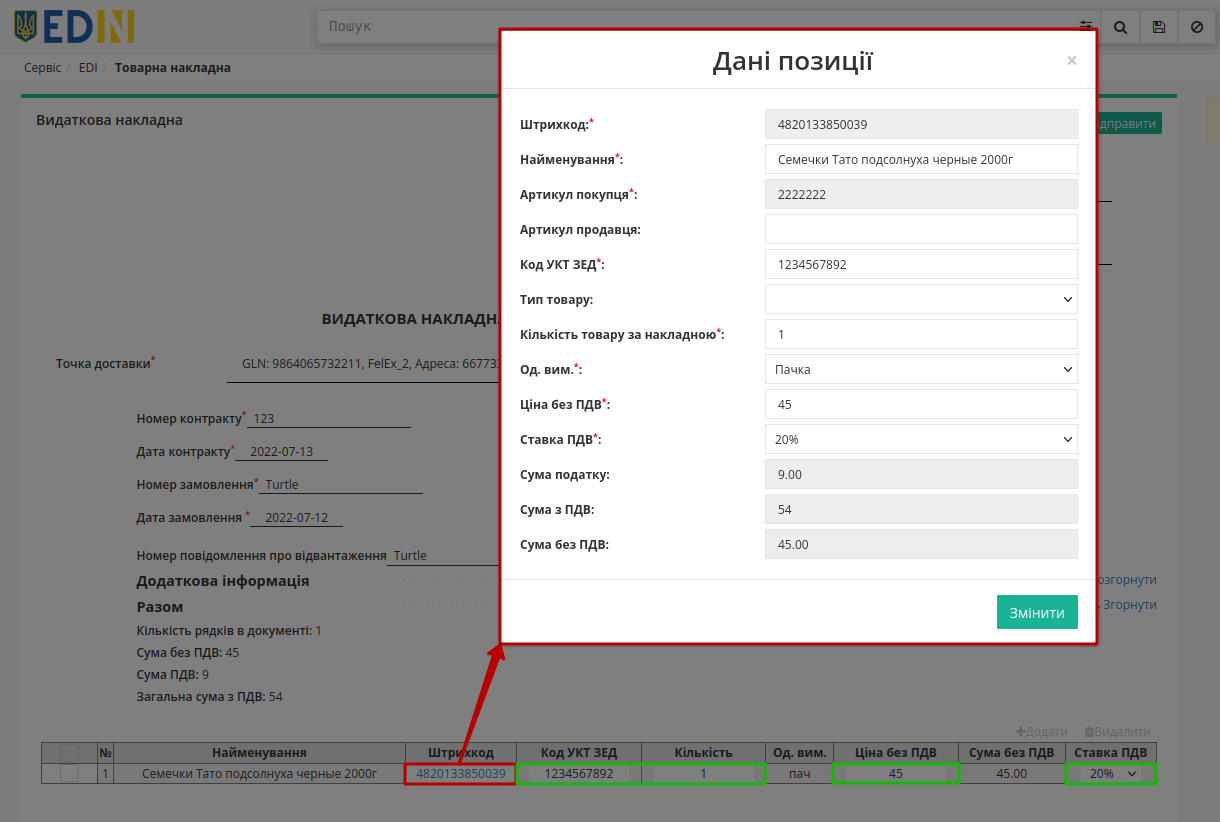The image size is (1220, 822).
Task: Open the Ставка ПДВ 20% dropdown in table row
Action: pyautogui.click(x=1111, y=774)
